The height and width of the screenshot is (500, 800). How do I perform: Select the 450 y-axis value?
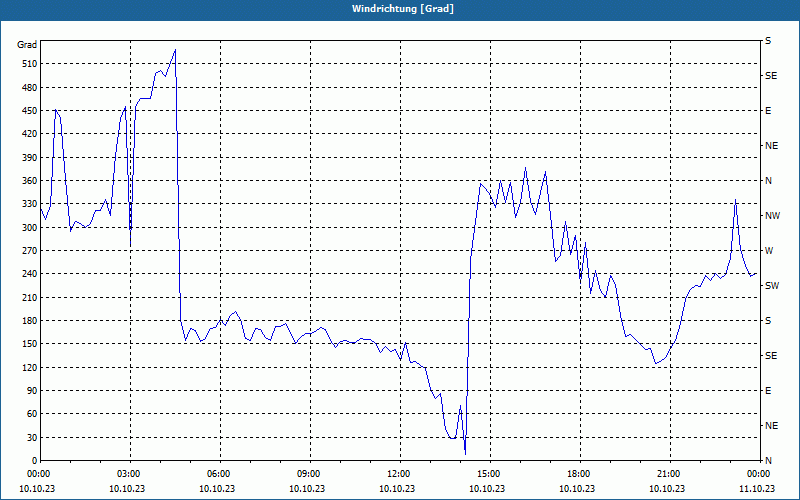pos(30,111)
